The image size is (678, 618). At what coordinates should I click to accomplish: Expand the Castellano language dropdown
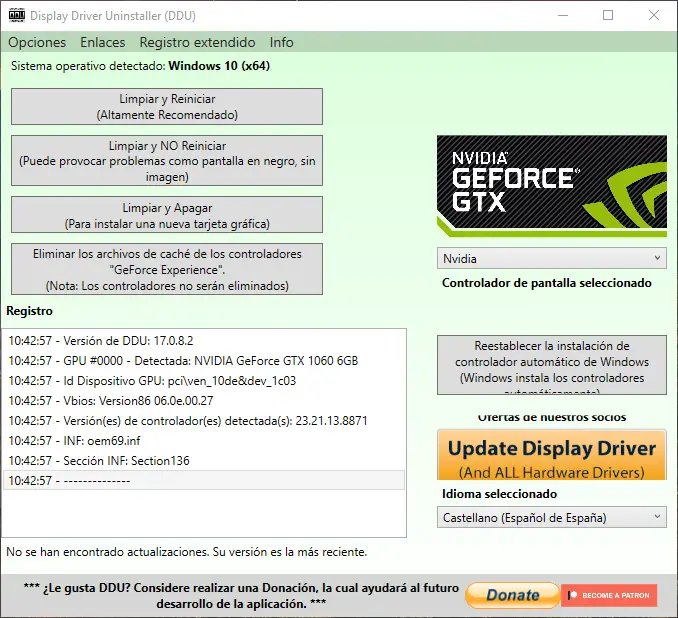click(x=552, y=517)
